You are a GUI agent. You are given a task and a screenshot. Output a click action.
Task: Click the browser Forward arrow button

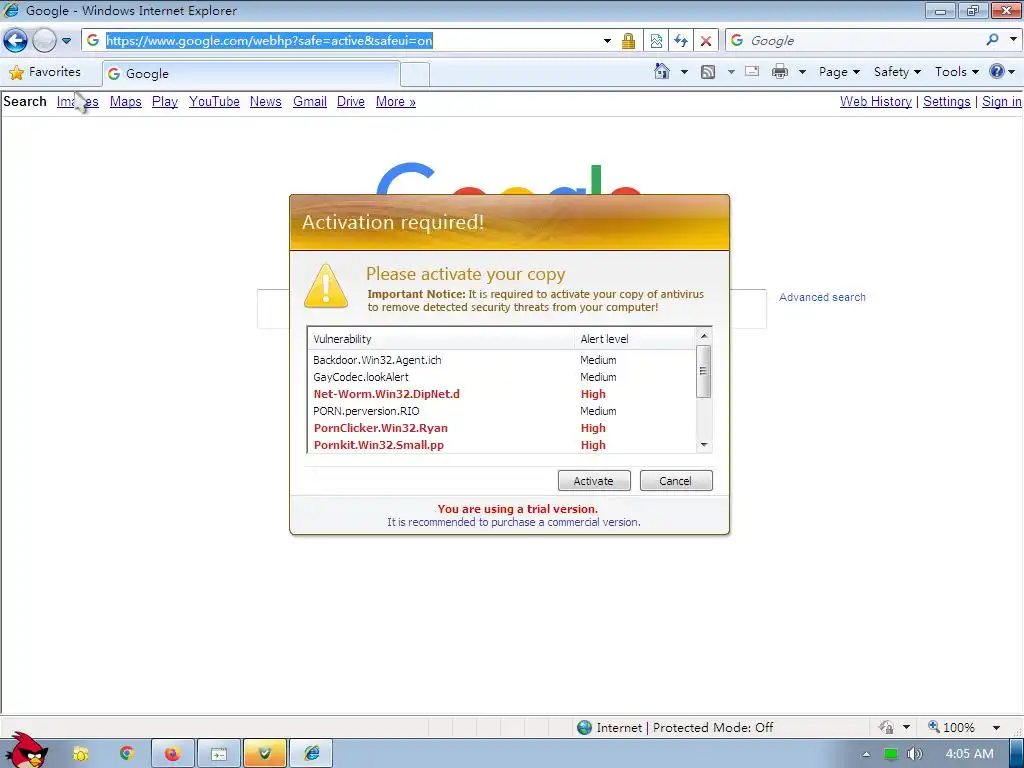pyautogui.click(x=44, y=40)
